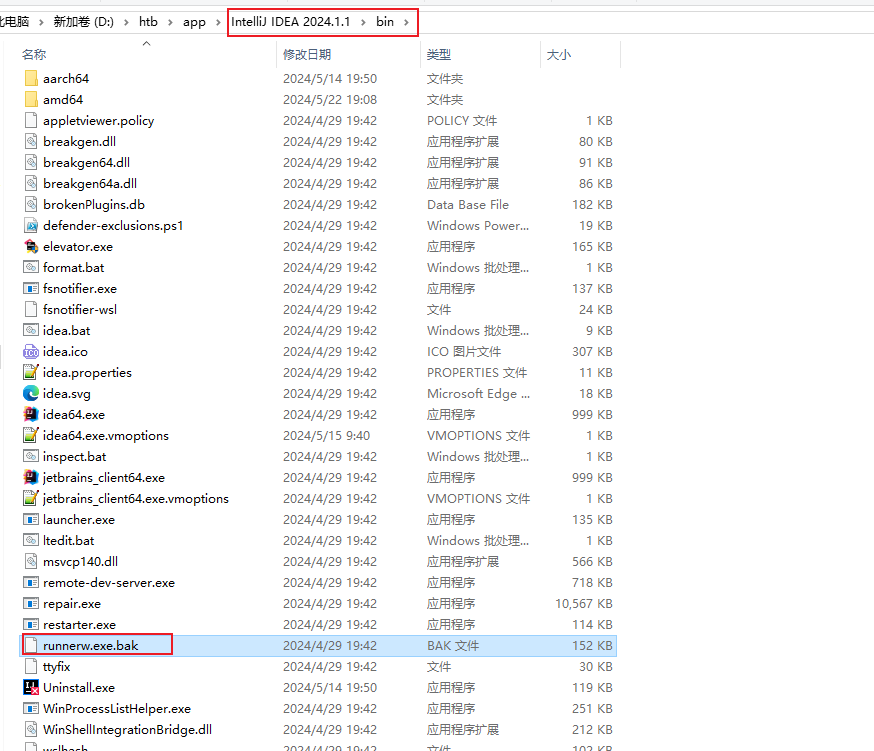Click the idea64.exe IntelliJ icon
This screenshot has height=751, width=874.
tap(31, 414)
